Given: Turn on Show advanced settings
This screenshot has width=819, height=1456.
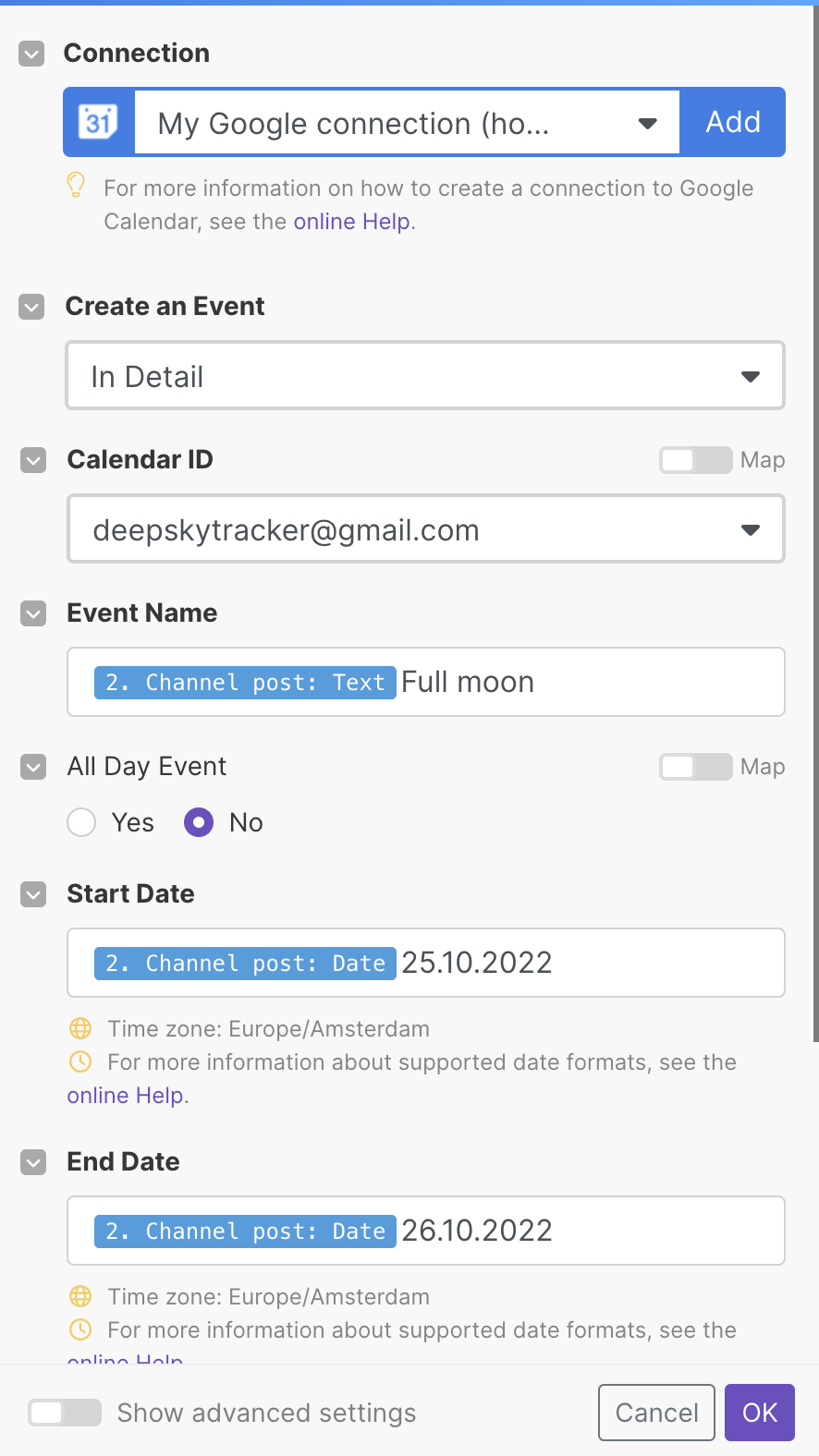Looking at the screenshot, I should [x=64, y=1413].
